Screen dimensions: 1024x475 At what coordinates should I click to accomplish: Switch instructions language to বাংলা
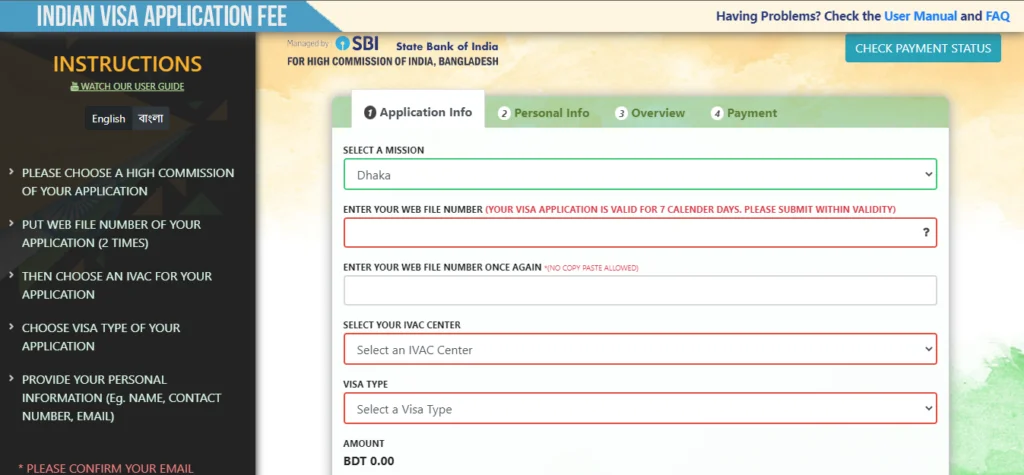pos(151,119)
